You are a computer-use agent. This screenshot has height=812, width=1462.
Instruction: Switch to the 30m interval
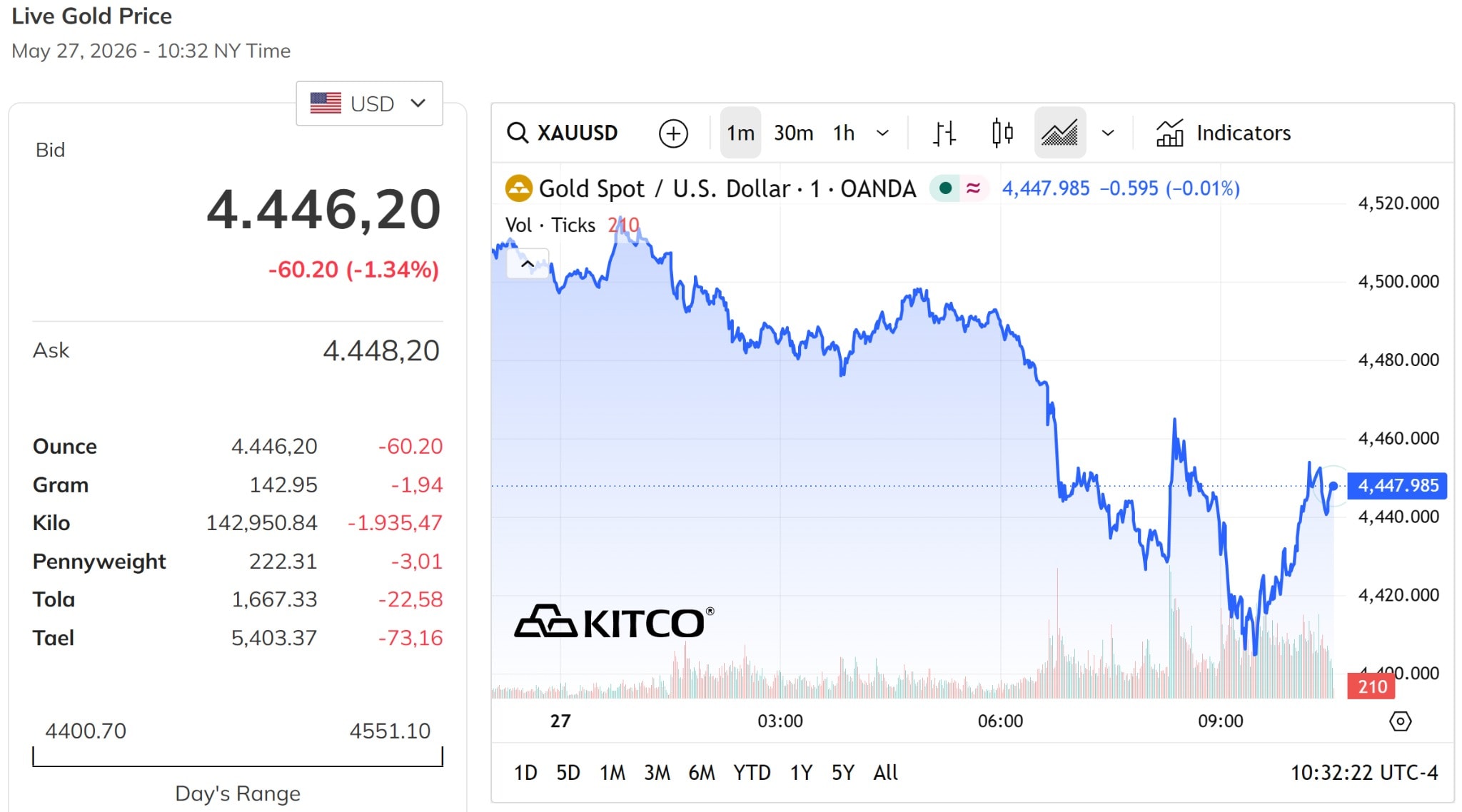tap(793, 133)
